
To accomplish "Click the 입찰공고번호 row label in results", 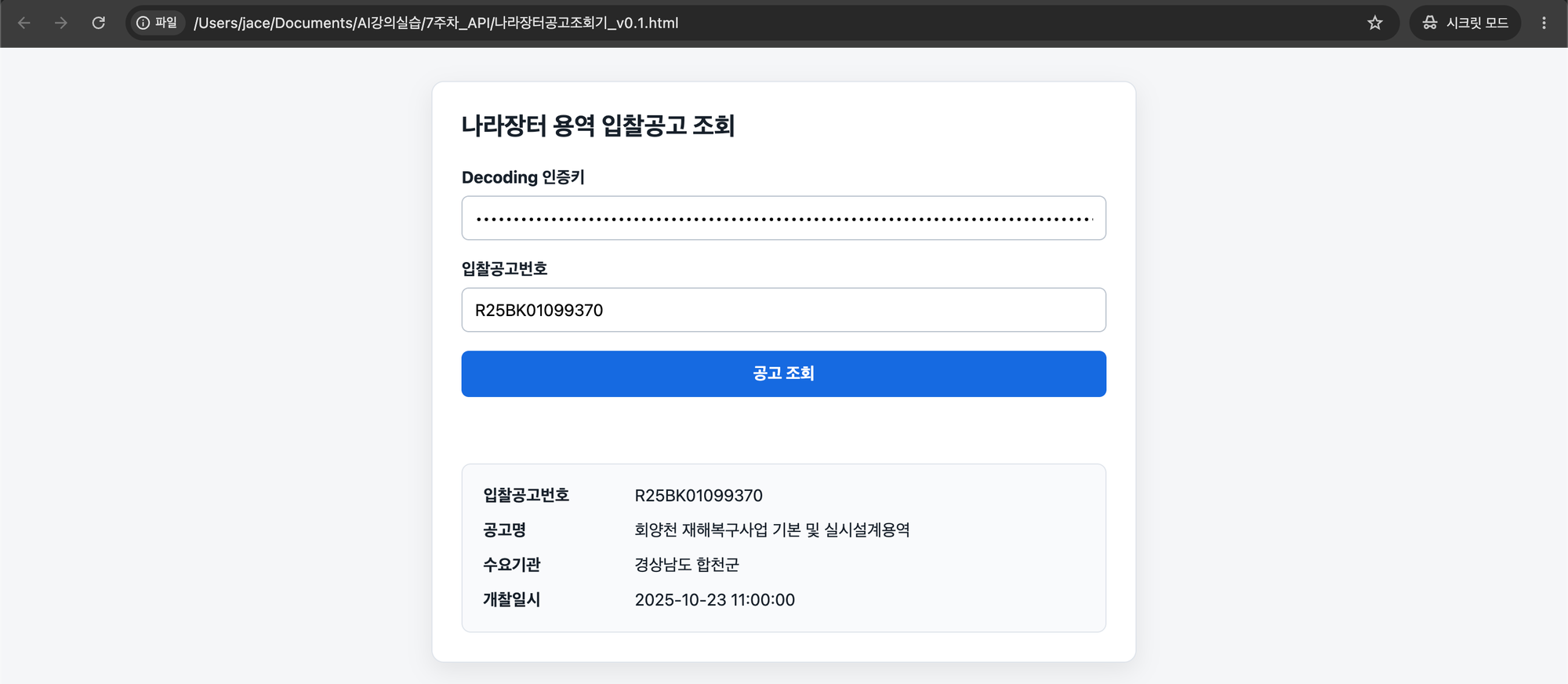I will pyautogui.click(x=526, y=495).
